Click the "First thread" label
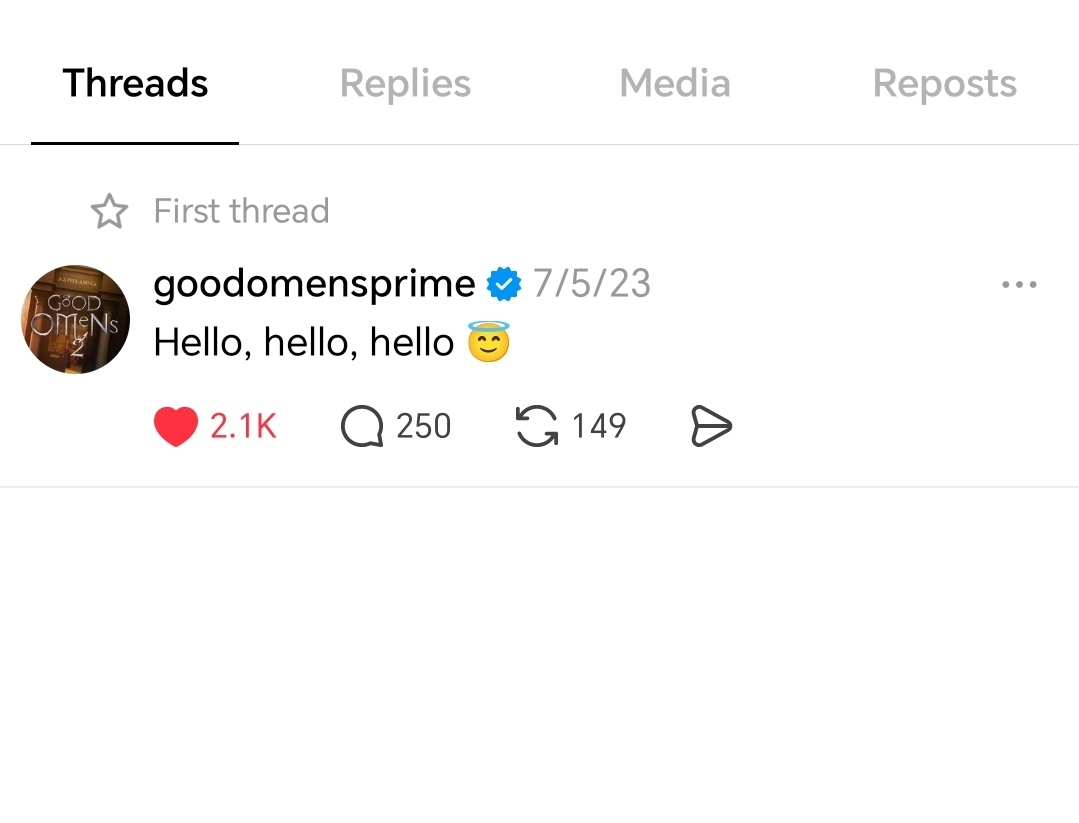1079x823 pixels. pyautogui.click(x=241, y=211)
